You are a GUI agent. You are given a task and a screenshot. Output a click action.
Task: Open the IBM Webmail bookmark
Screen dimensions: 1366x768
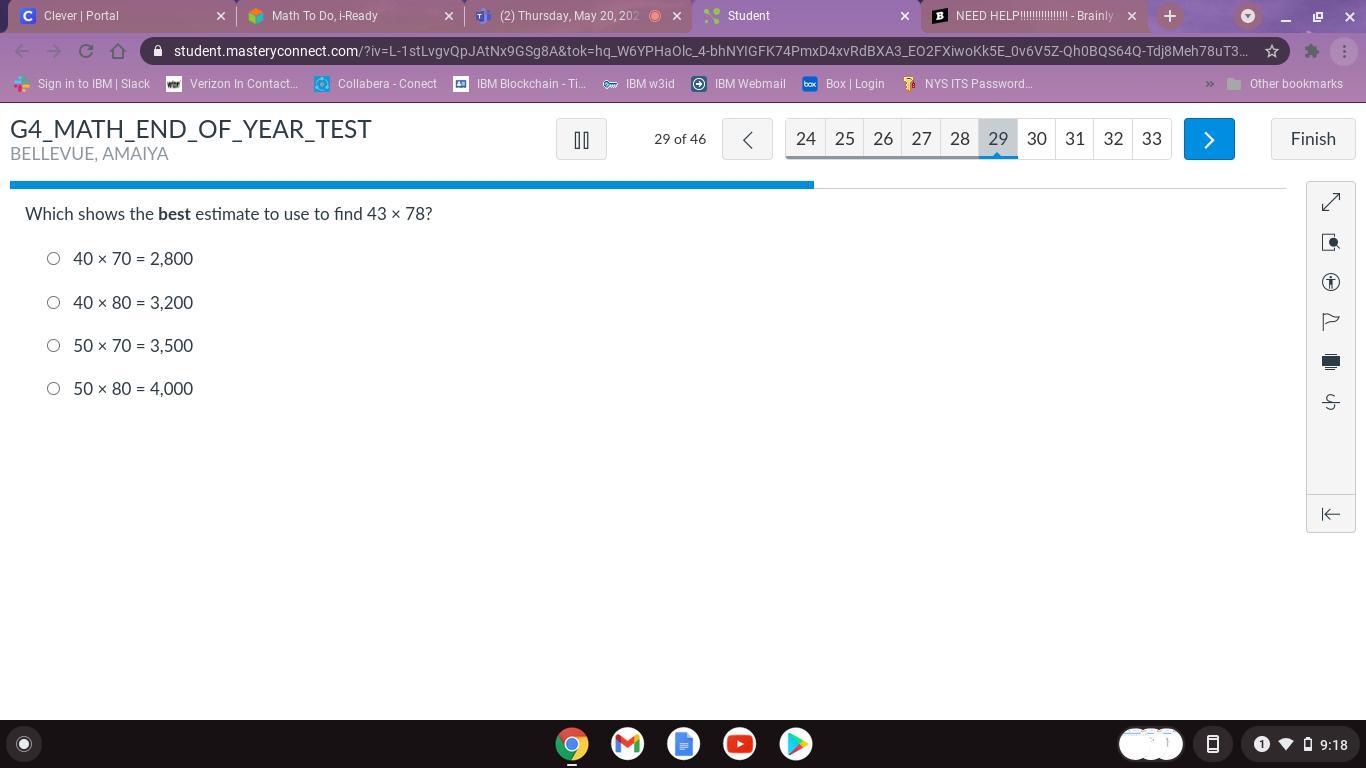point(739,84)
